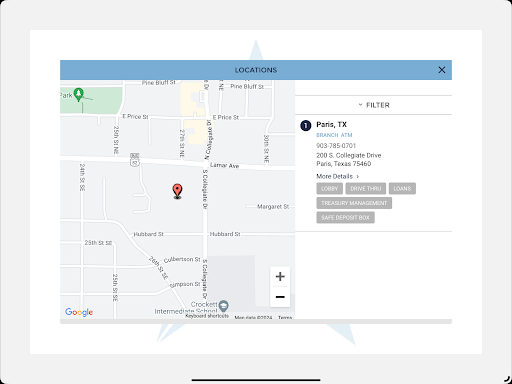Close the Locations dialog with the X
This screenshot has height=384, width=512.
[x=442, y=70]
